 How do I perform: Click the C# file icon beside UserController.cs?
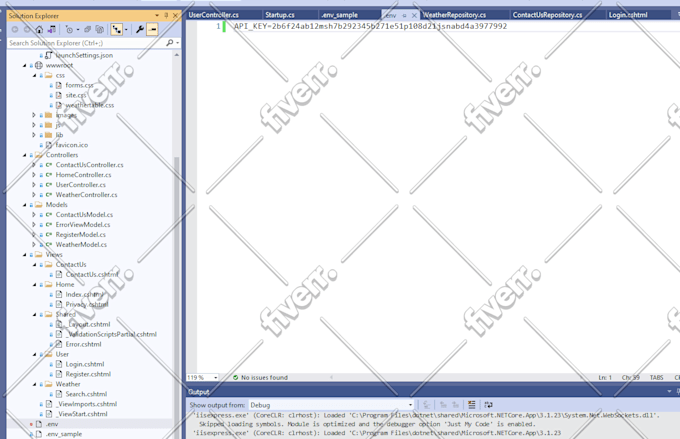pos(49,185)
